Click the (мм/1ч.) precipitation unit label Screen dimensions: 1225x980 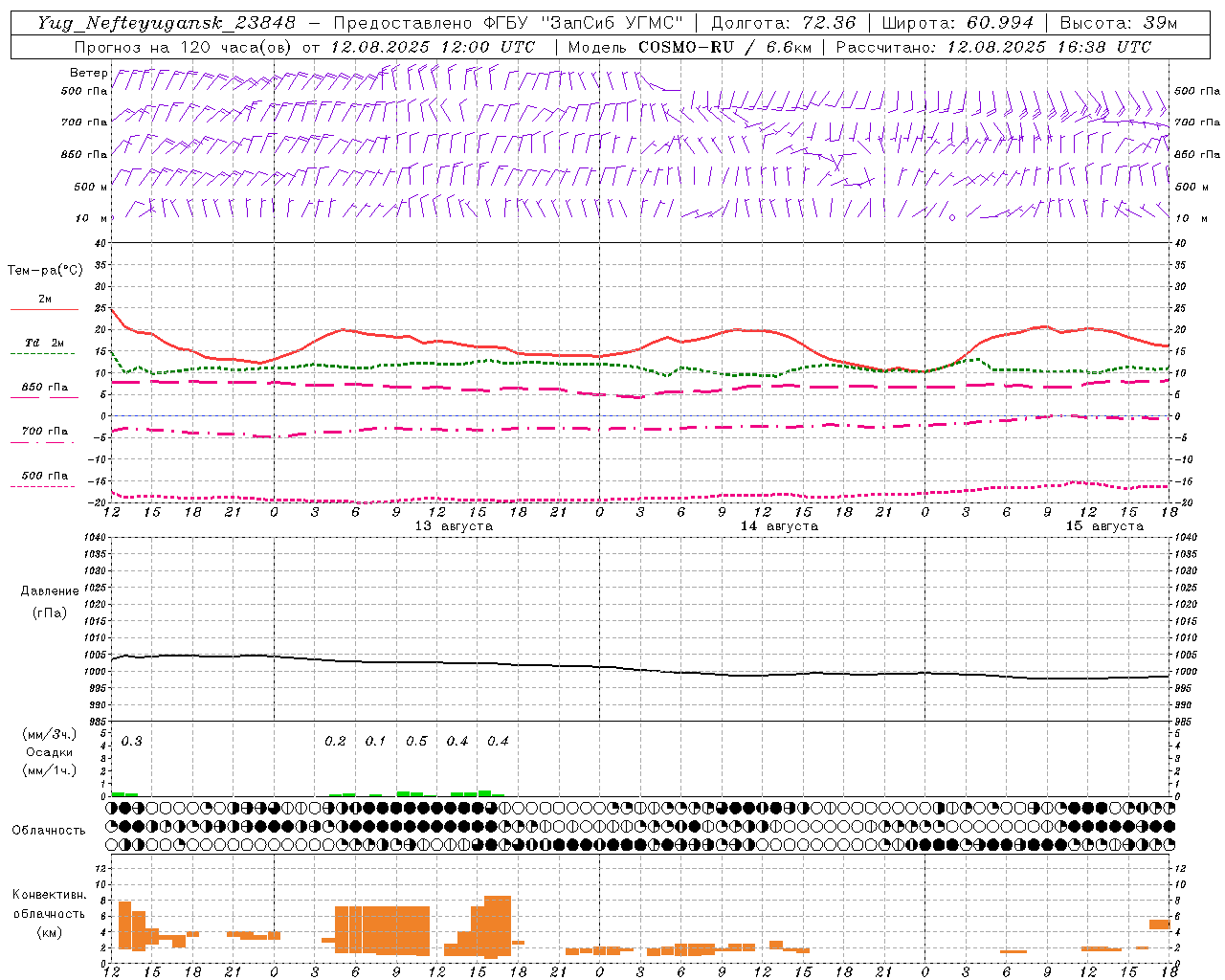50,770
